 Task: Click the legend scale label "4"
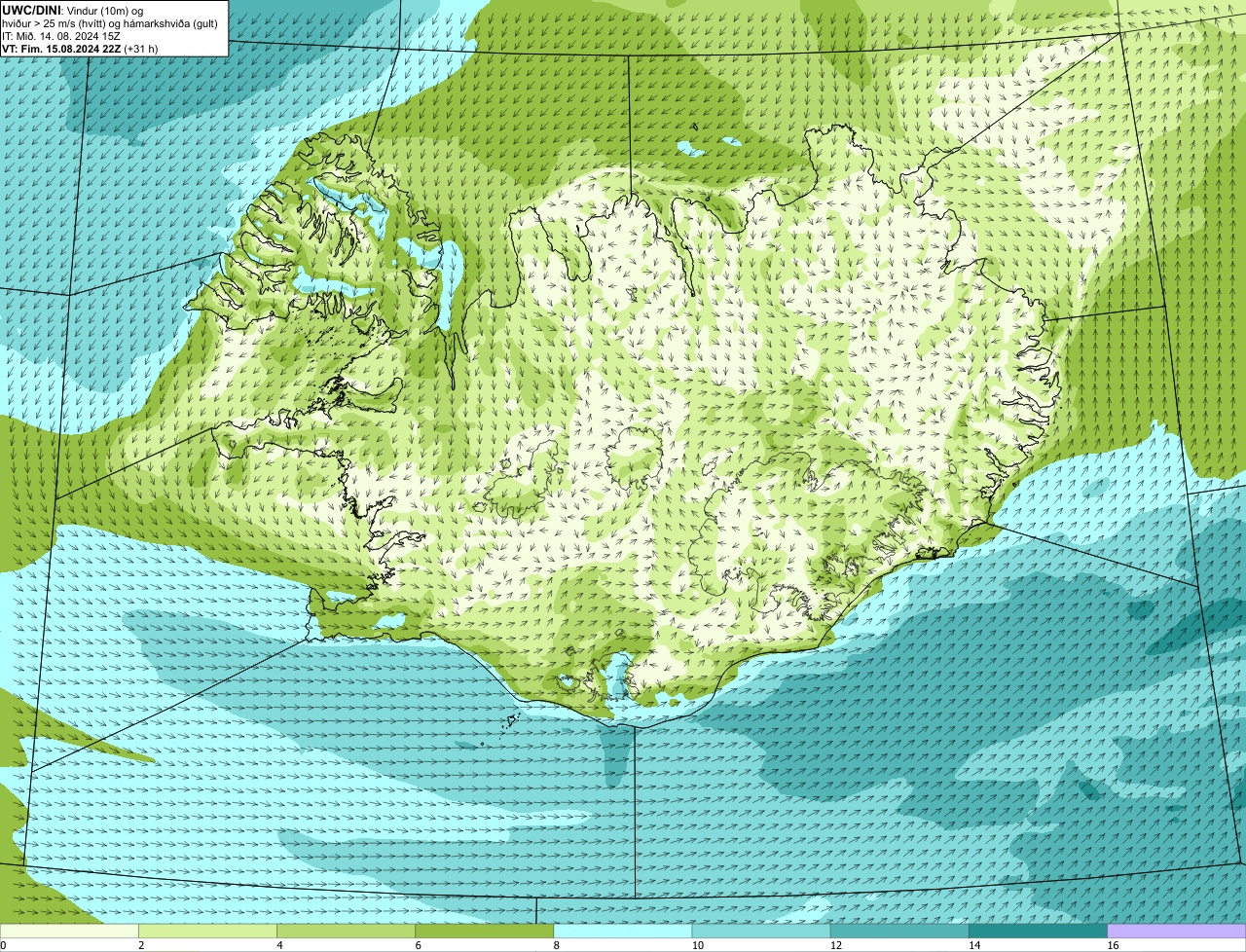coord(279,945)
